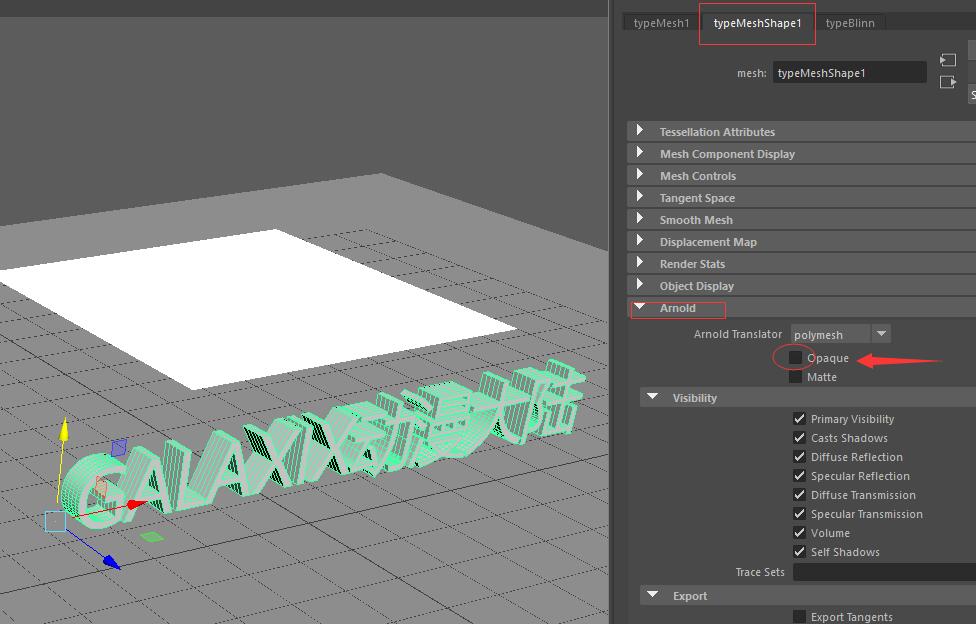Uncheck the Volume checkbox

(800, 532)
